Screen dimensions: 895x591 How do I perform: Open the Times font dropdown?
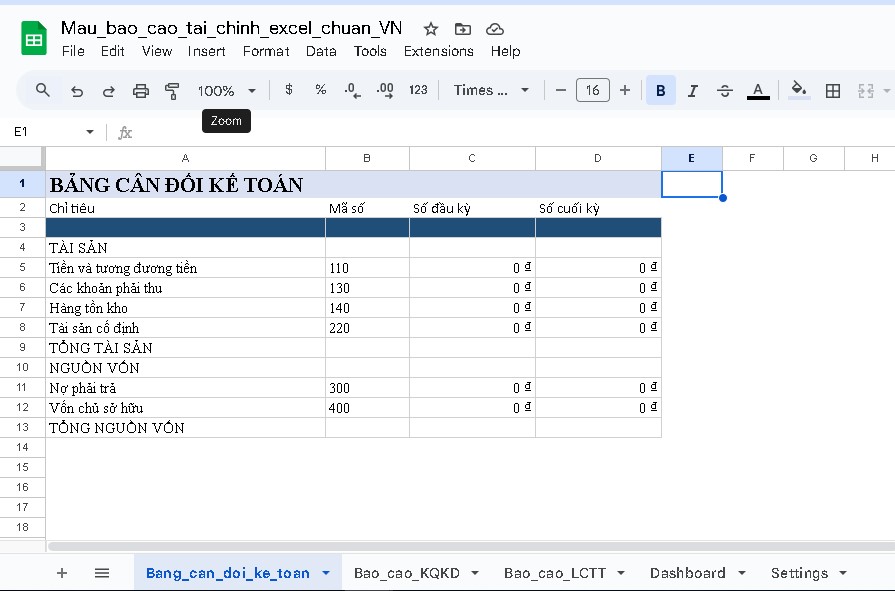tap(490, 90)
